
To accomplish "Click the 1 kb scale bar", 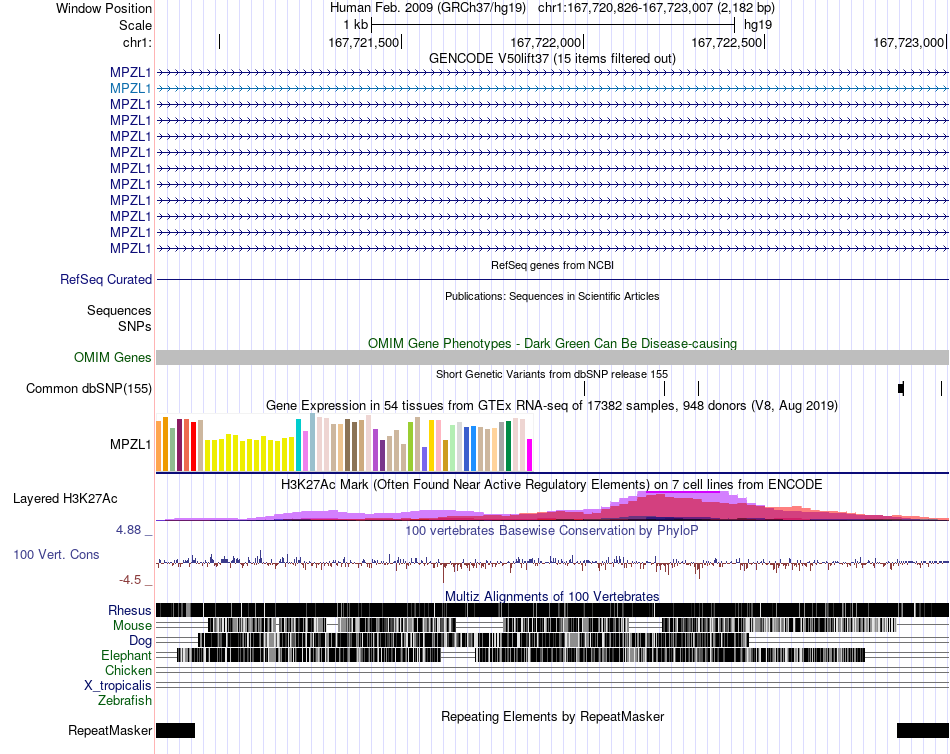I will pos(553,25).
